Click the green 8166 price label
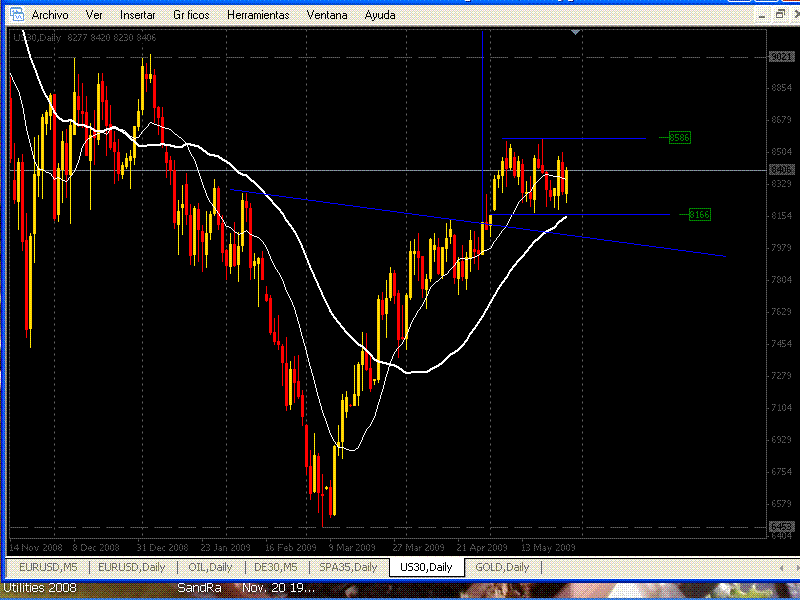The height and width of the screenshot is (600, 800). (699, 215)
